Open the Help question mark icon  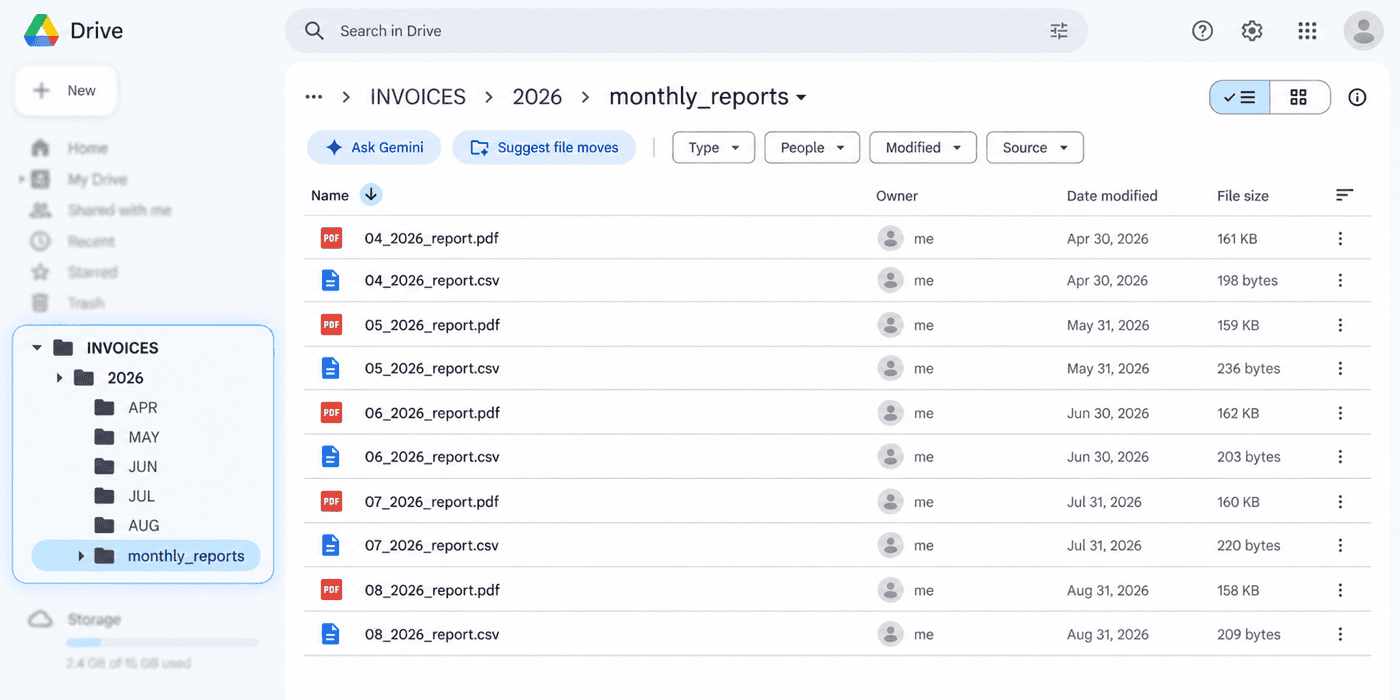1202,31
